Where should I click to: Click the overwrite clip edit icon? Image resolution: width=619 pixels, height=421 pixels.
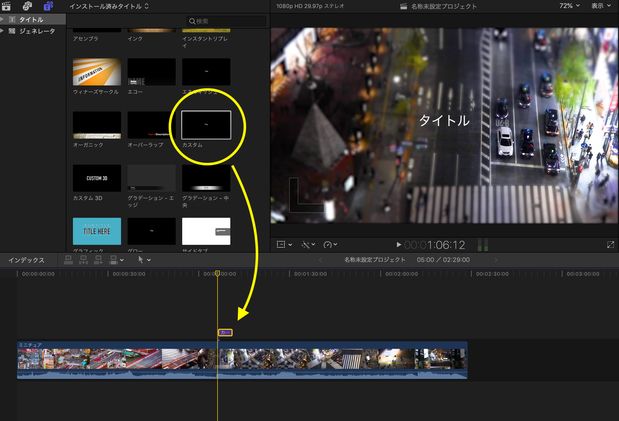[x=113, y=259]
